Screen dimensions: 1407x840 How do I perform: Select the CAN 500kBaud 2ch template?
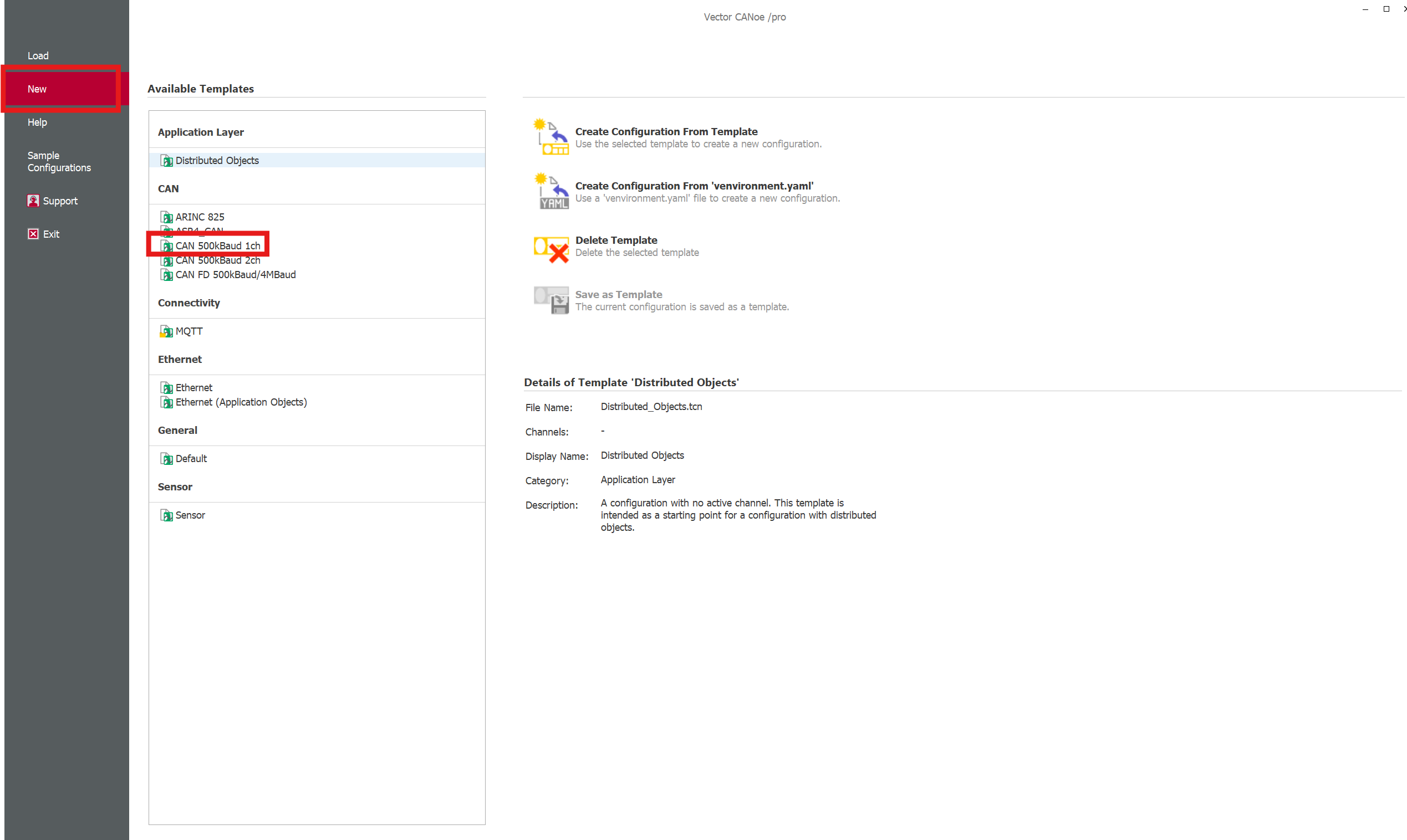click(218, 260)
